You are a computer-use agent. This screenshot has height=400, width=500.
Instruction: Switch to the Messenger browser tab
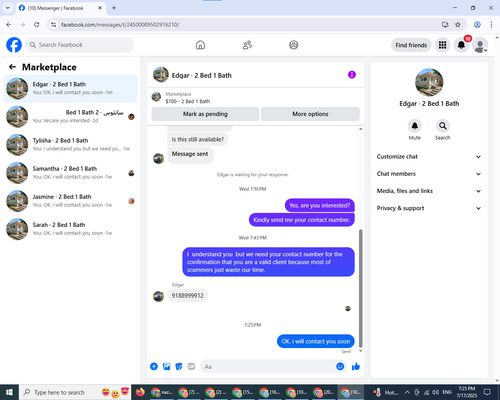point(60,8)
